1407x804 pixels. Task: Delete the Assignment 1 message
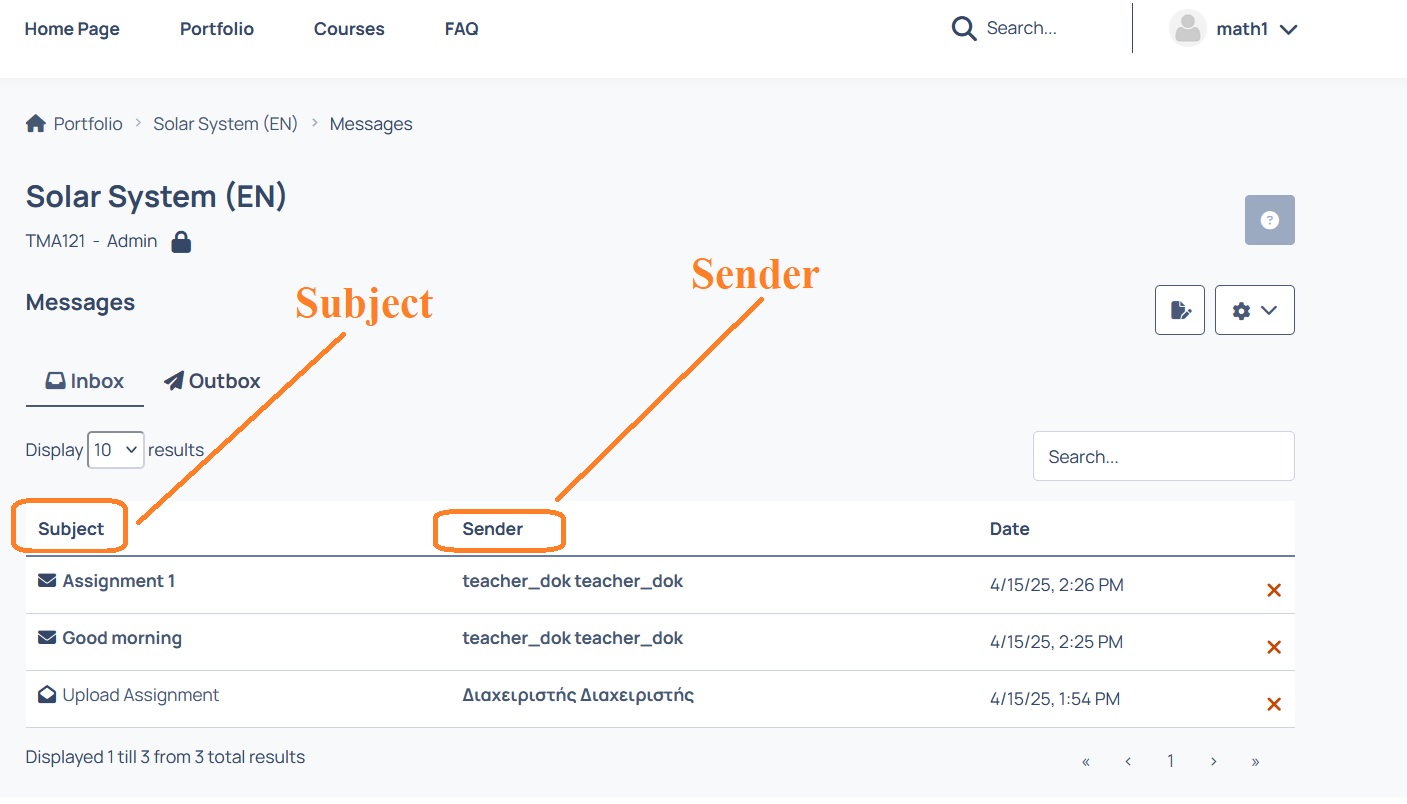point(1273,590)
